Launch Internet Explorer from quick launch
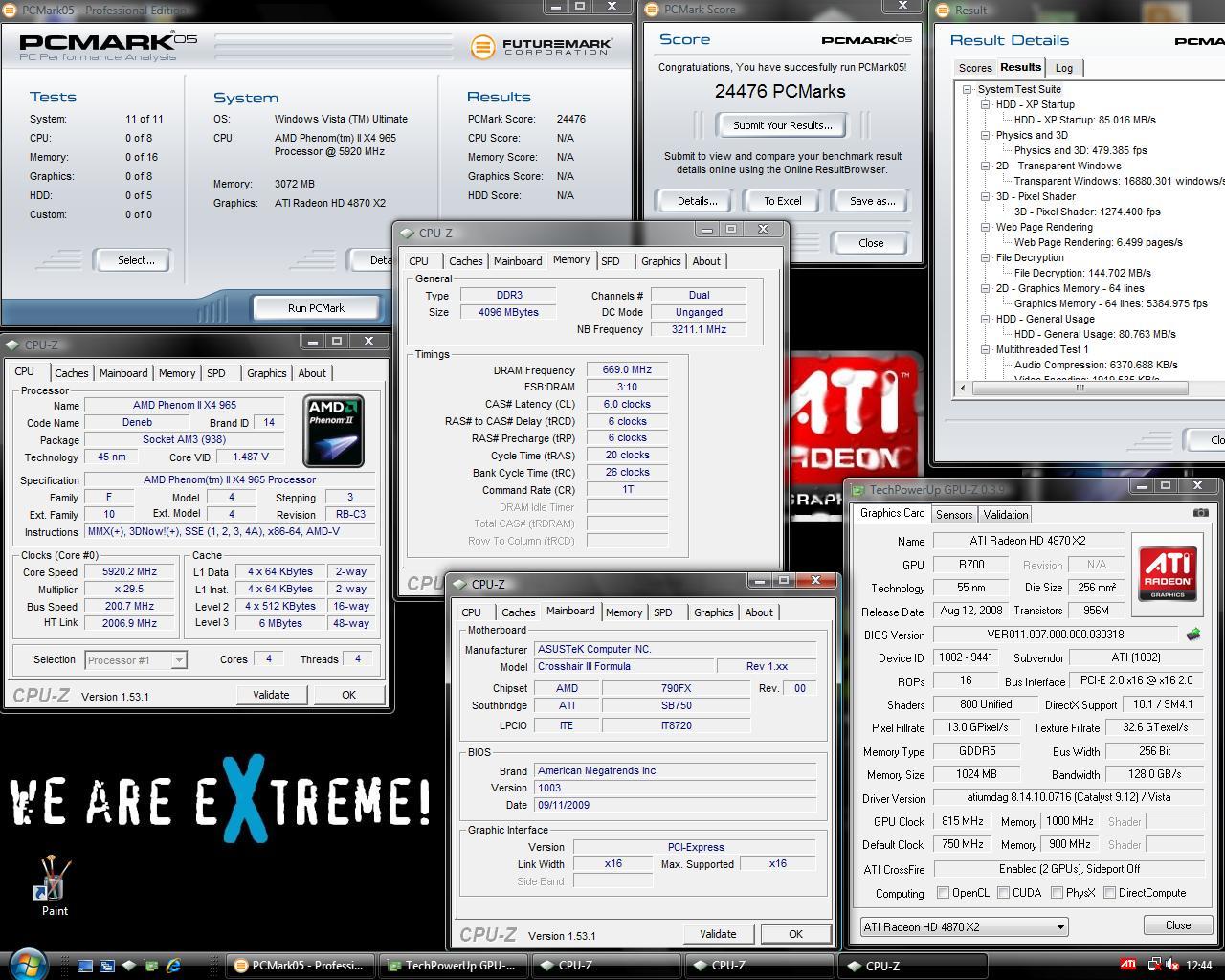Screen dimensions: 1225x980 (x=173, y=966)
